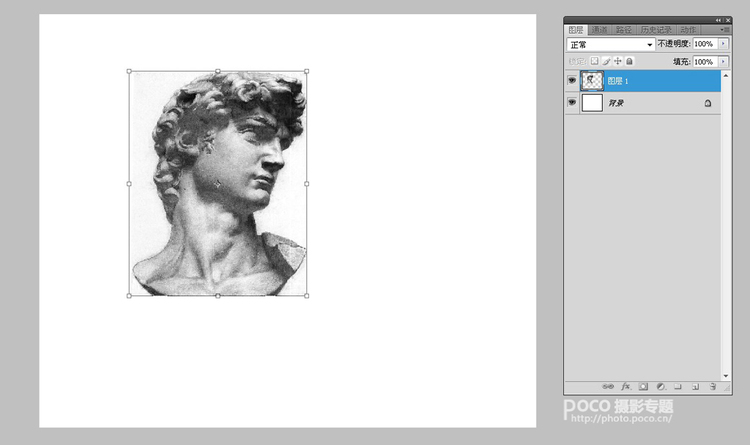Switch to the 动作 tab
Screen dimensions: 750x445
tap(687, 30)
